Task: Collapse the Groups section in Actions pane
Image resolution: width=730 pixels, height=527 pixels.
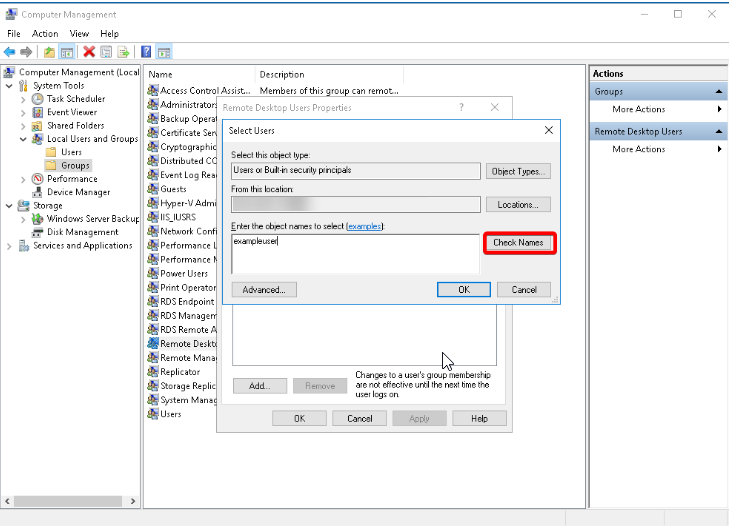Action: [719, 92]
